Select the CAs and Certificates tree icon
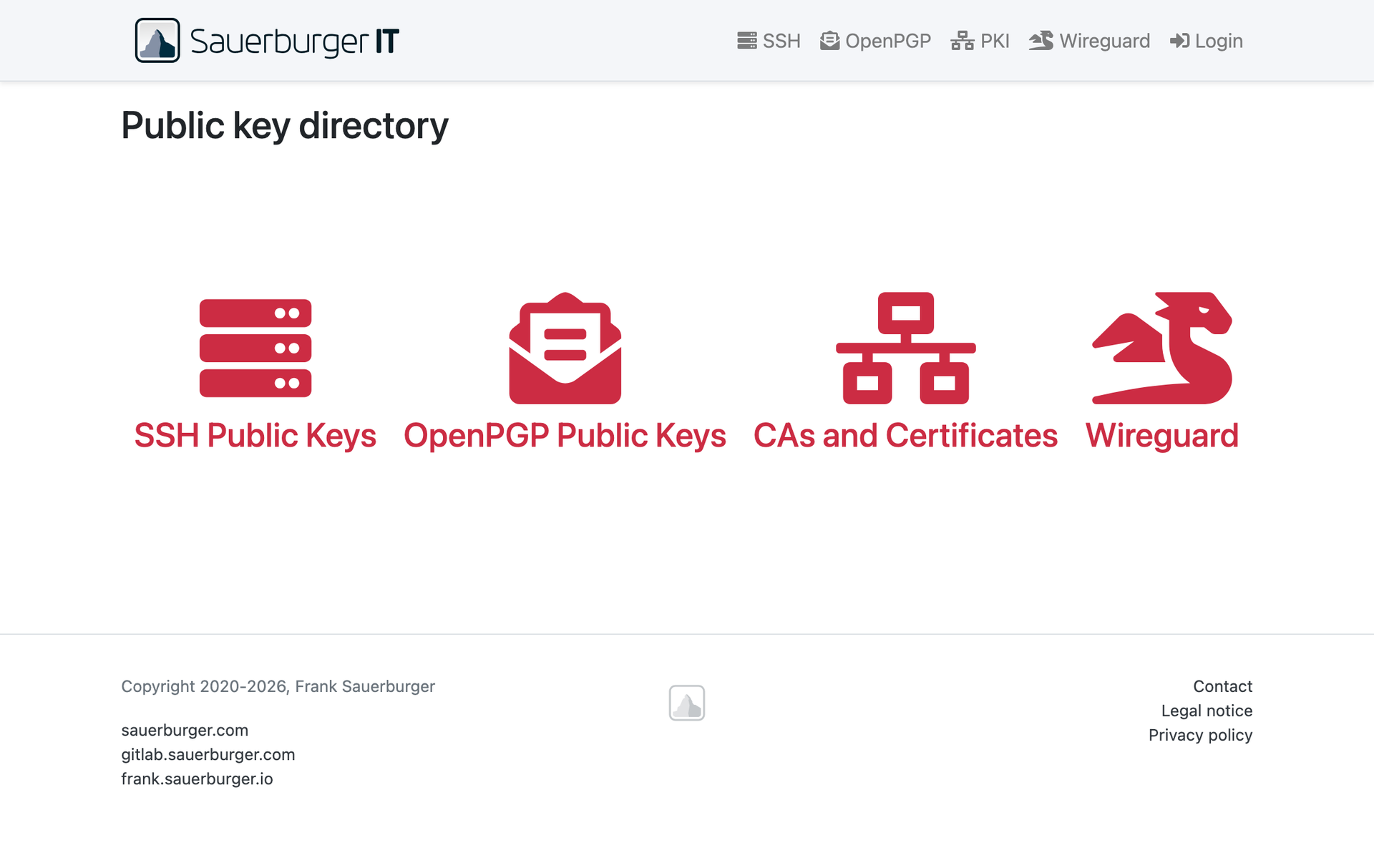Screen dimensions: 1374x868 (x=905, y=349)
